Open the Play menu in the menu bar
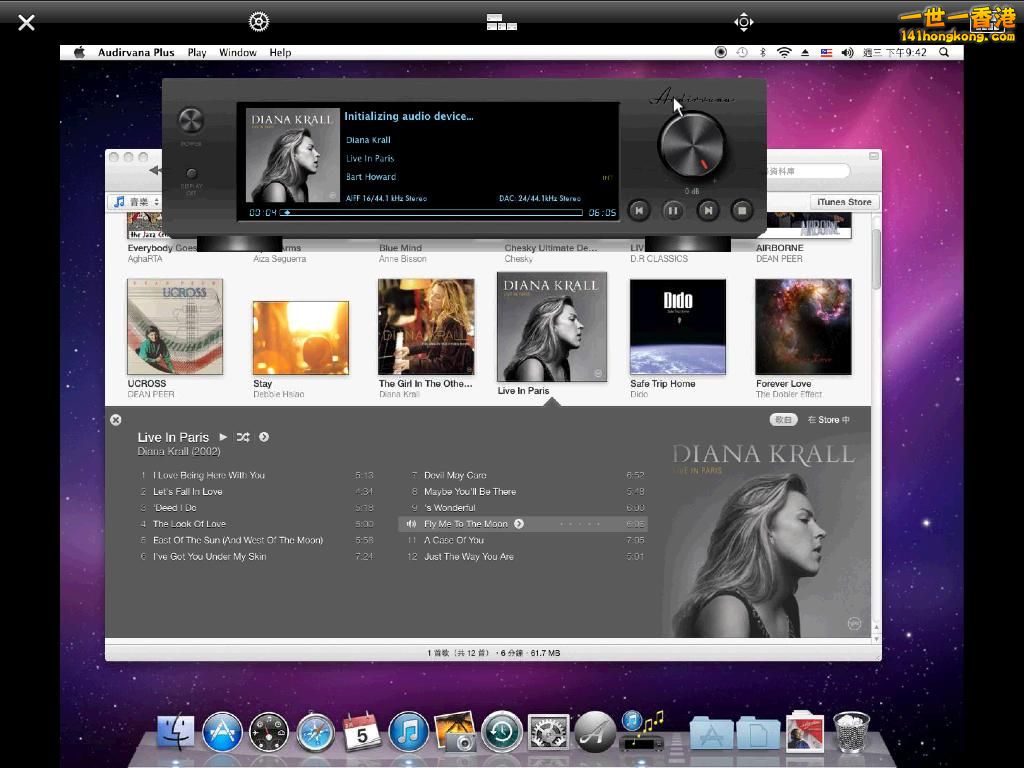Image resolution: width=1024 pixels, height=768 pixels. (197, 53)
